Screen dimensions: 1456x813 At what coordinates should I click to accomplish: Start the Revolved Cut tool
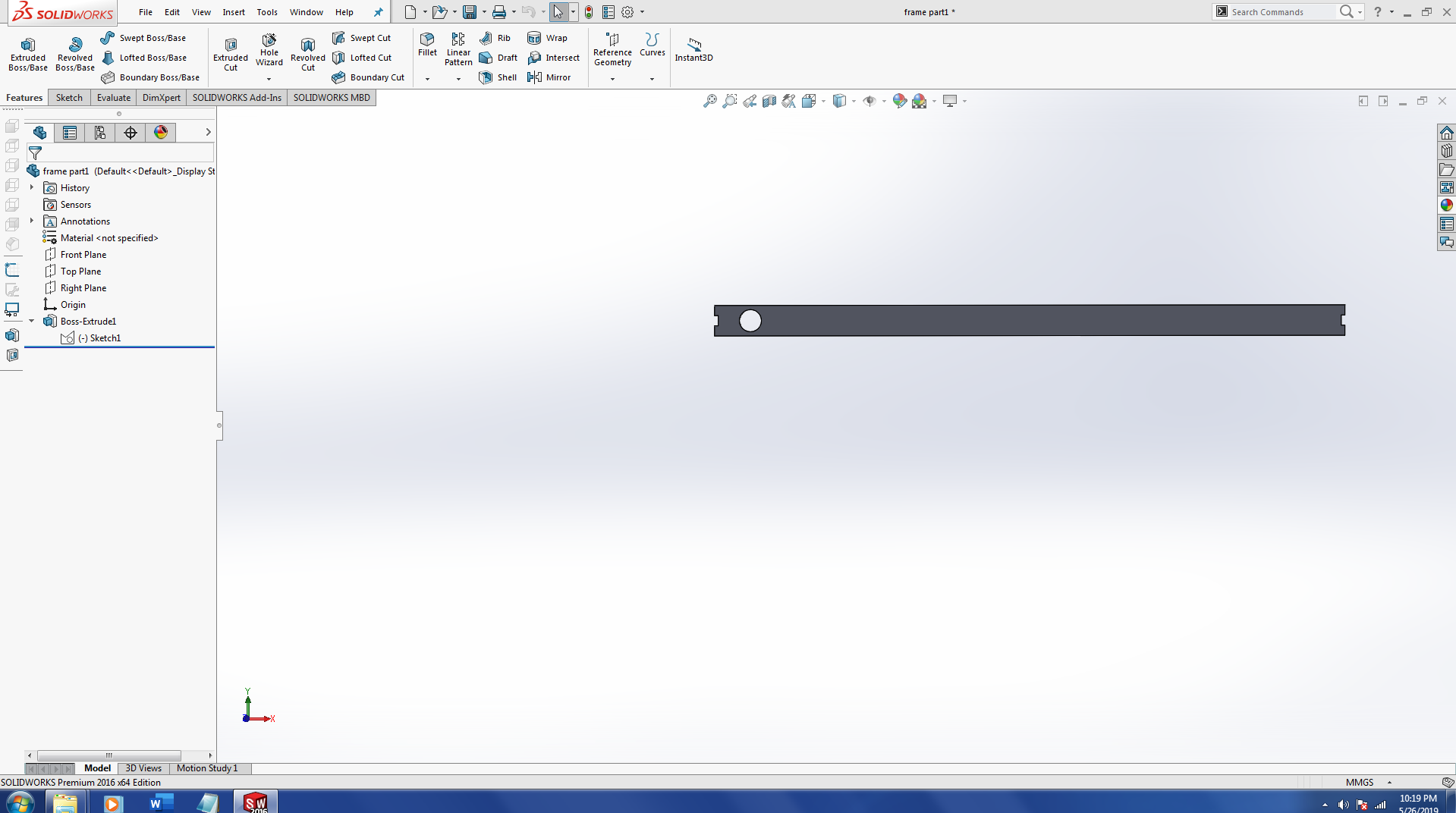[x=307, y=54]
